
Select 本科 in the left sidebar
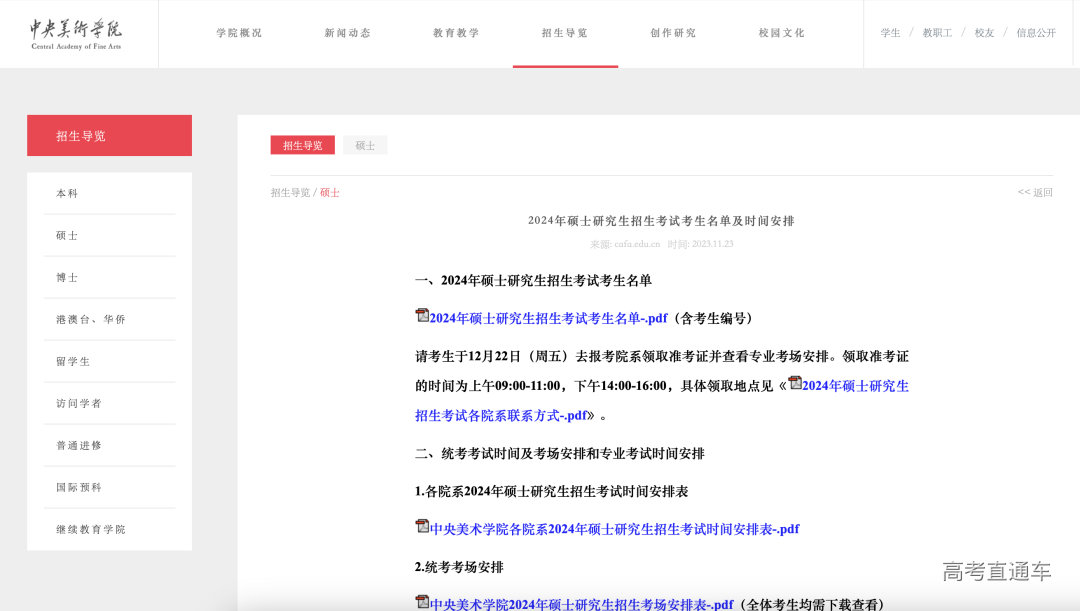(67, 193)
